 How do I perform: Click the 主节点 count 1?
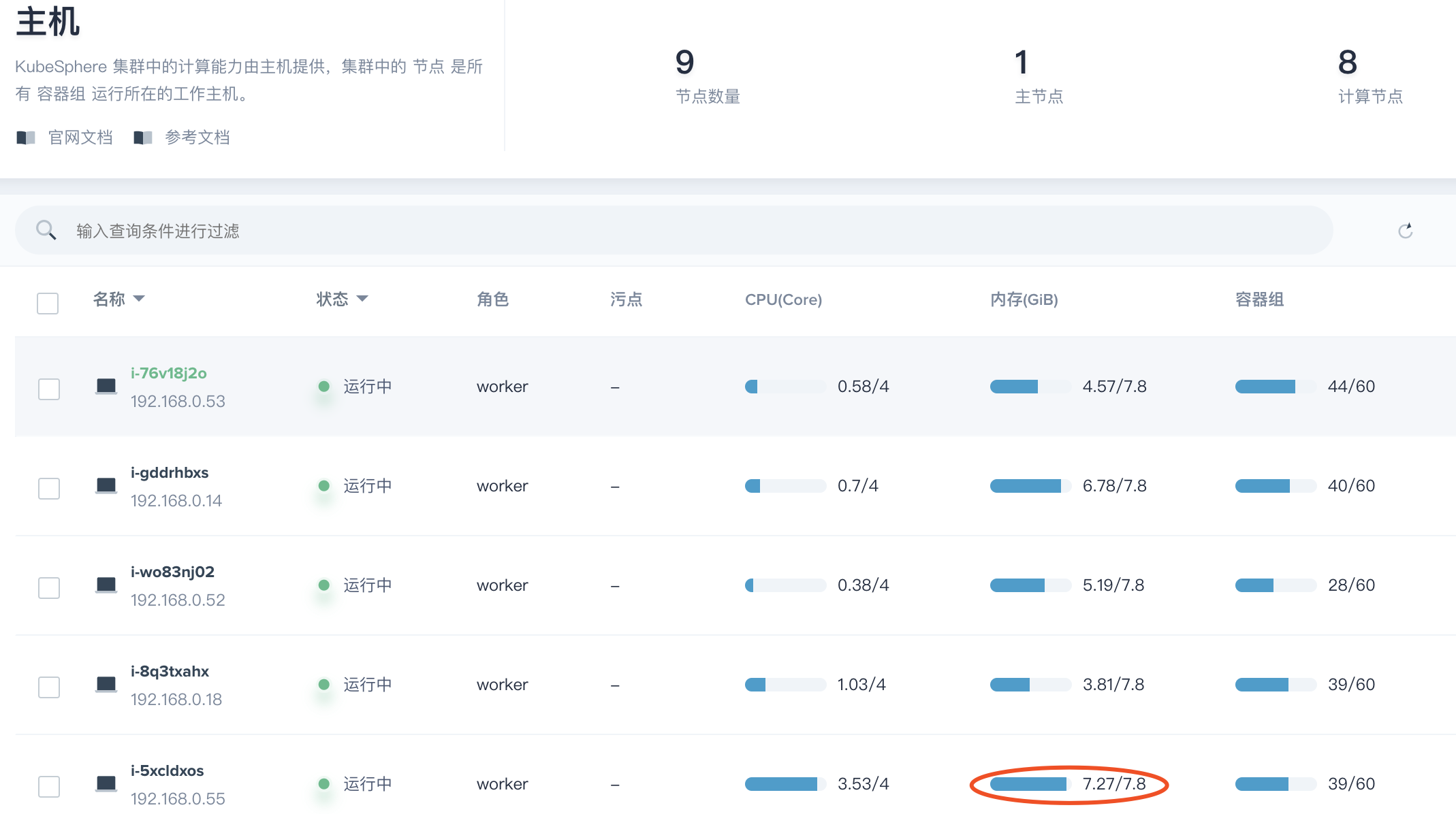(x=1021, y=63)
